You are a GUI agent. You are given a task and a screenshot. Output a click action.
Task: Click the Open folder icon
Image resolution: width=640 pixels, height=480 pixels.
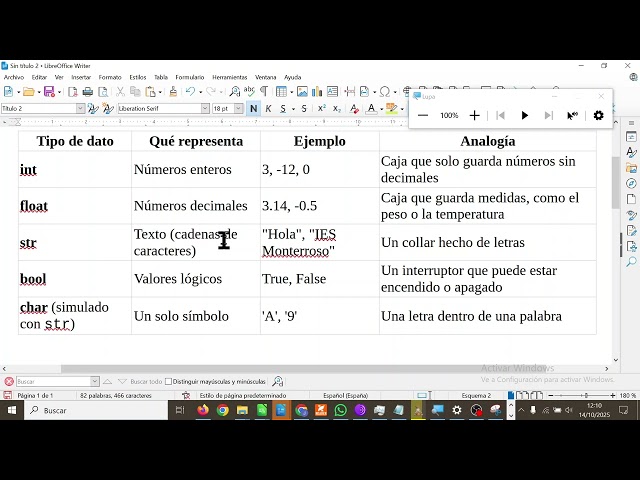pos(28,91)
